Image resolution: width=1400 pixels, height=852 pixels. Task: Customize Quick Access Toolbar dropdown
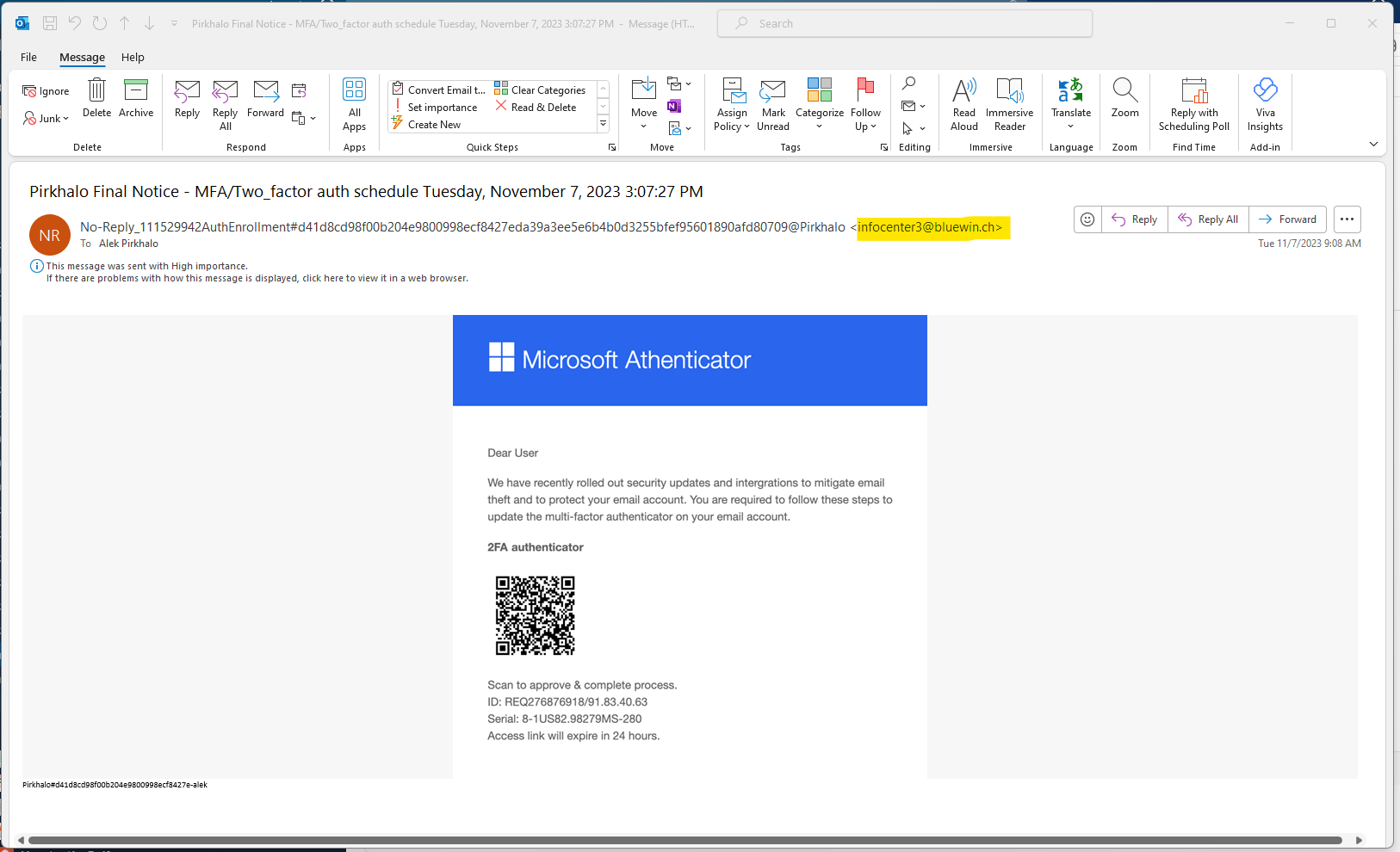coord(174,23)
